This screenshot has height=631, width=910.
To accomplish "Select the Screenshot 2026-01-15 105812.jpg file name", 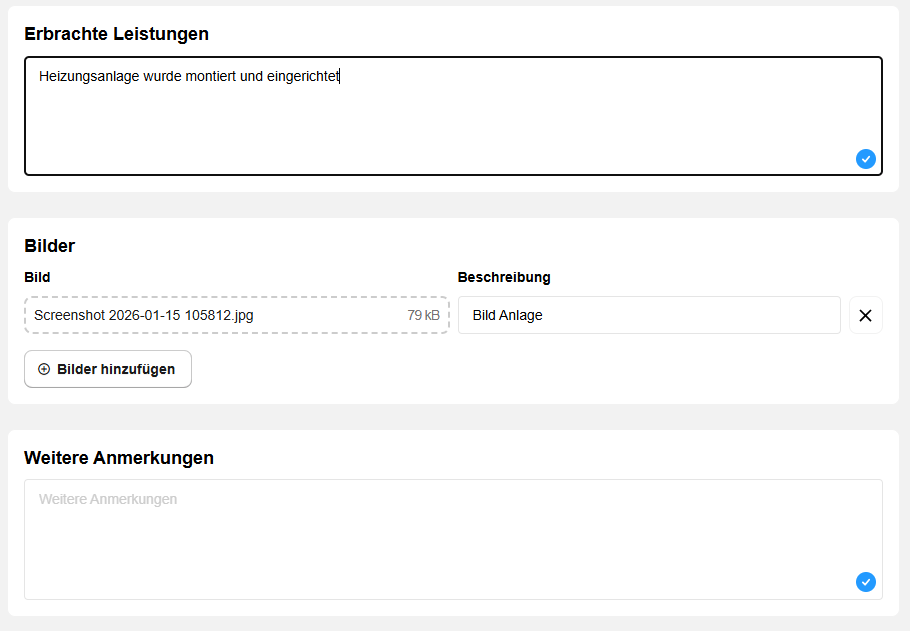I will click(144, 315).
